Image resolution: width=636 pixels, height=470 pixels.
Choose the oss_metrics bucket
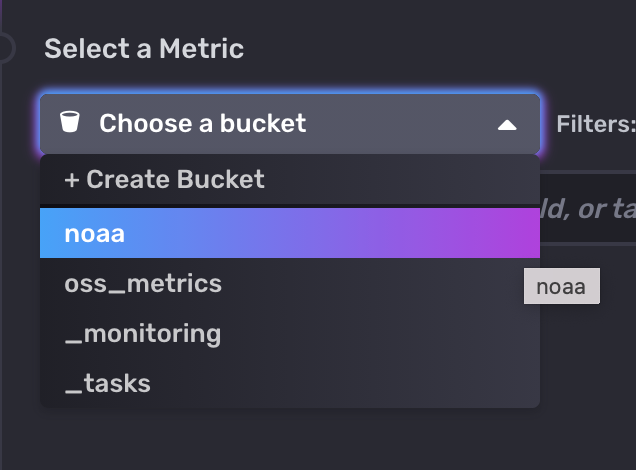click(143, 283)
